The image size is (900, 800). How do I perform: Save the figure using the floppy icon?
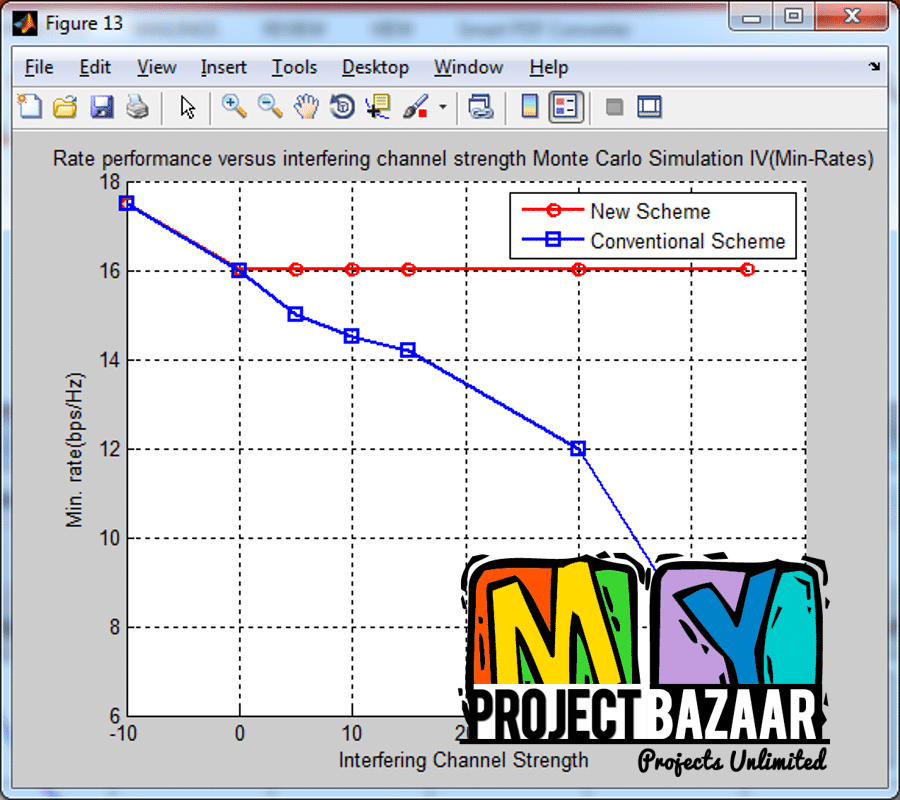(x=102, y=107)
